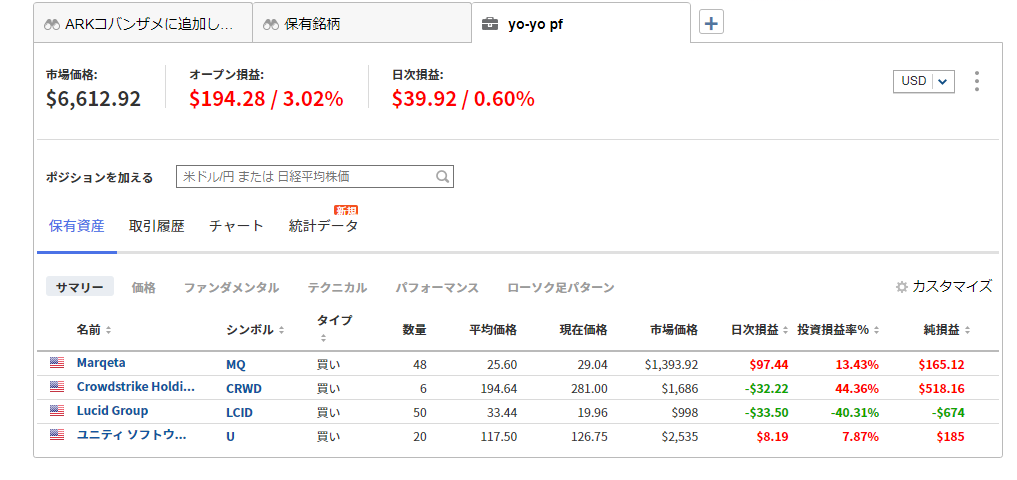The height and width of the screenshot is (480, 1017).
Task: Click briefcase icon on yo-yo pf tab
Action: tap(490, 25)
